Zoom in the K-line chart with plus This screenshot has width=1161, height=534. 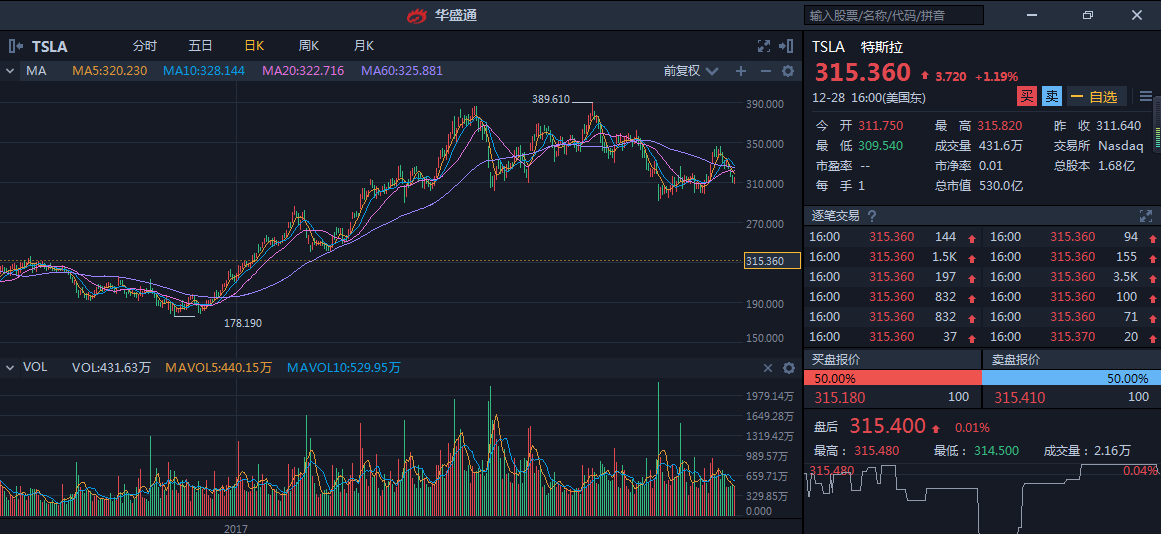(x=741, y=71)
